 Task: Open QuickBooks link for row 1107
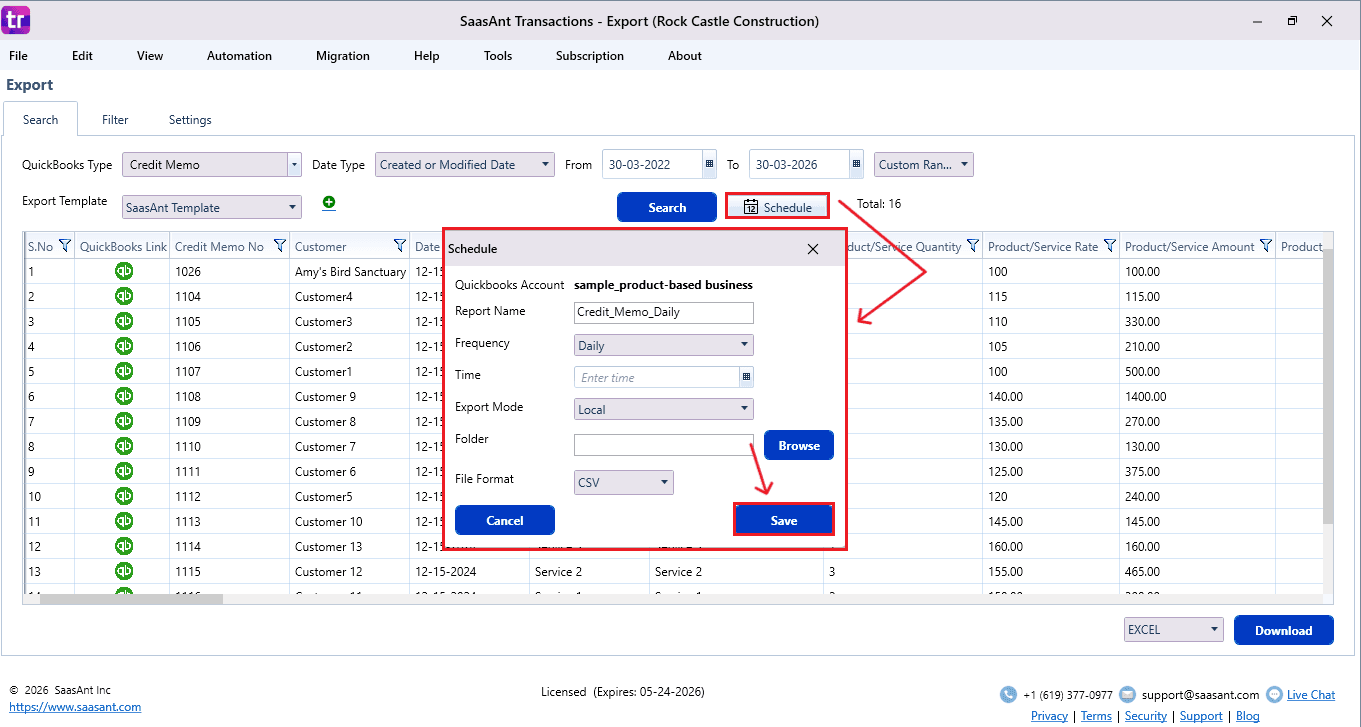click(124, 371)
